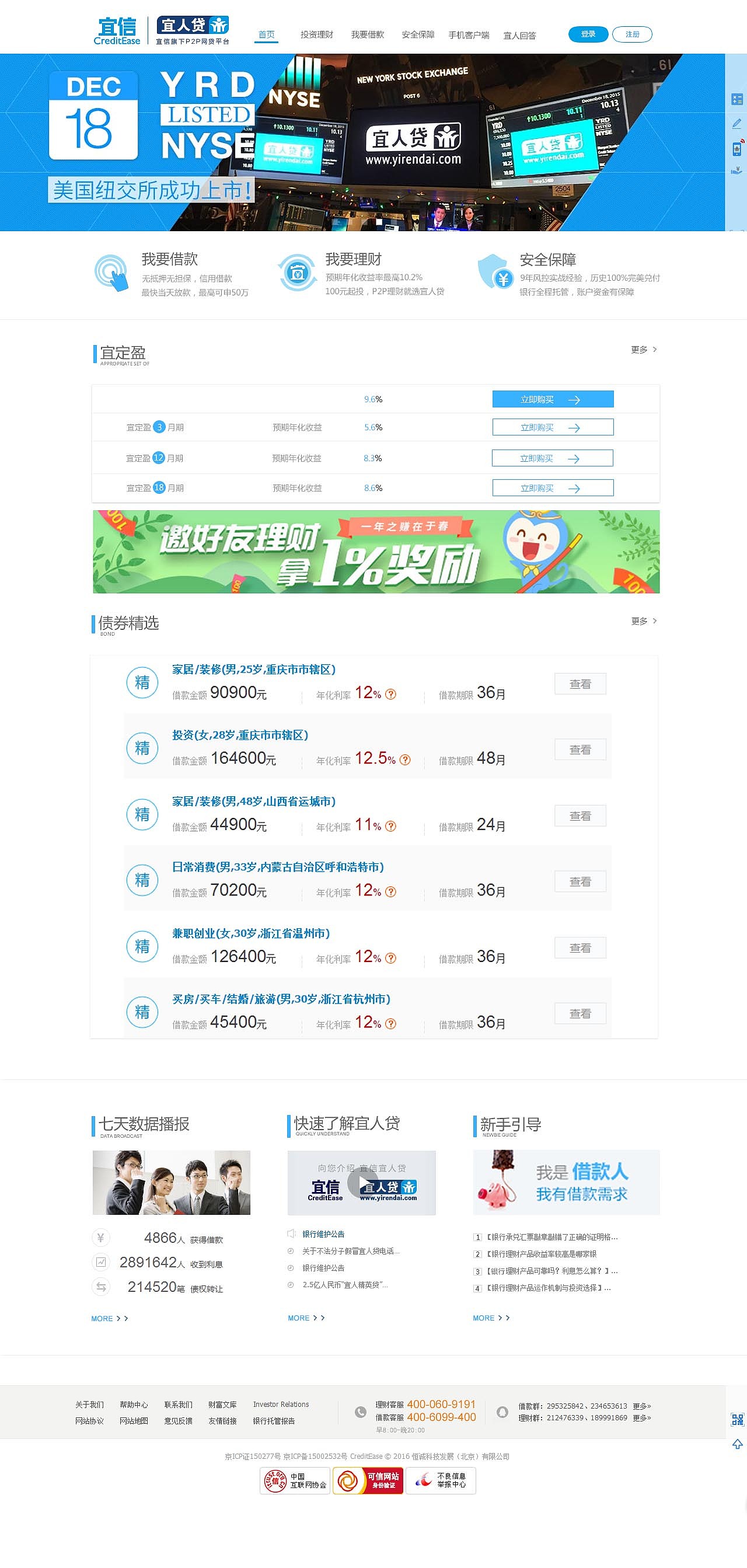Viewport: 747px width, 1568px height.
Task: Open MORE under 快速了解宜人贷
Action: (x=306, y=1318)
